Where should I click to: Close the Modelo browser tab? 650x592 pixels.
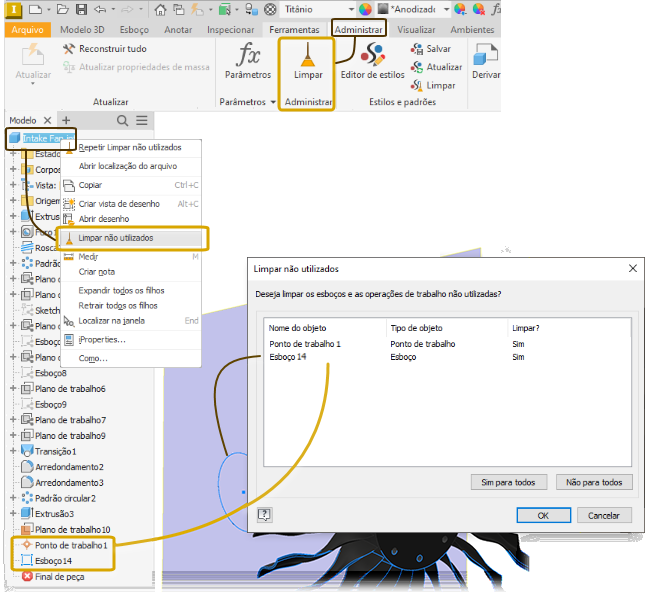(x=48, y=121)
